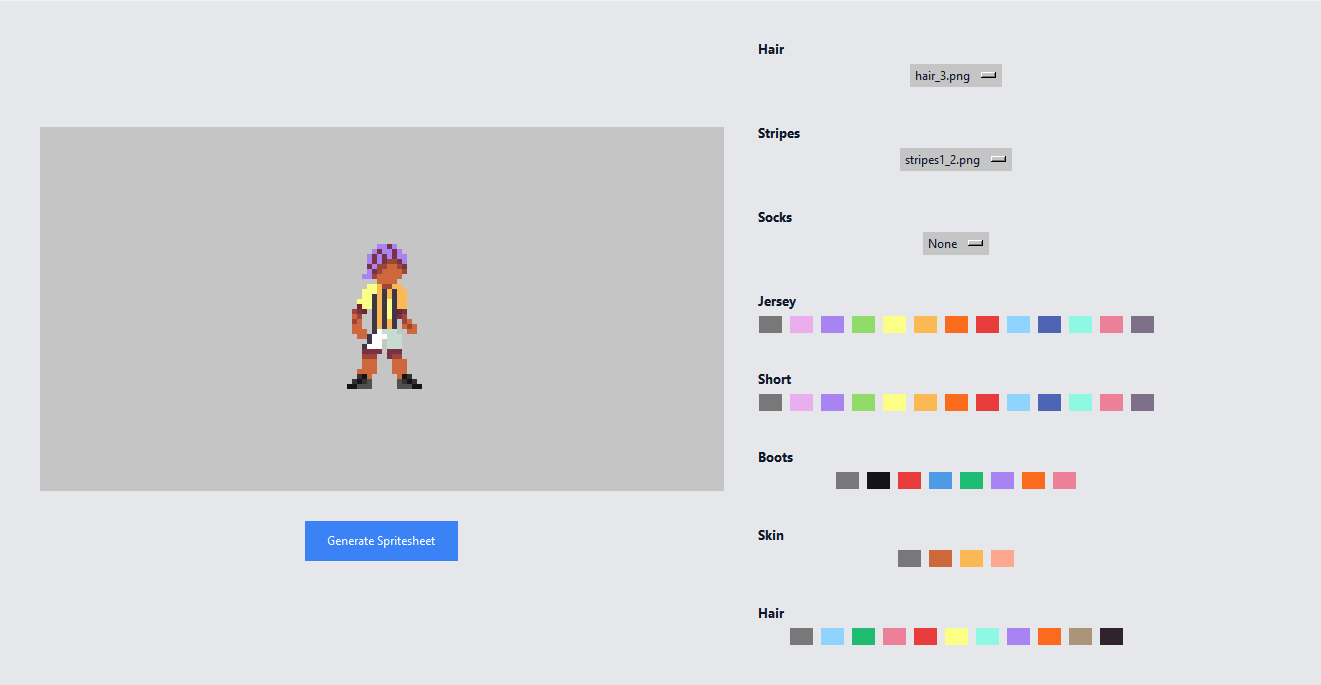Image resolution: width=1321 pixels, height=685 pixels.
Task: Set Short color to rose pink
Action: coord(1111,403)
